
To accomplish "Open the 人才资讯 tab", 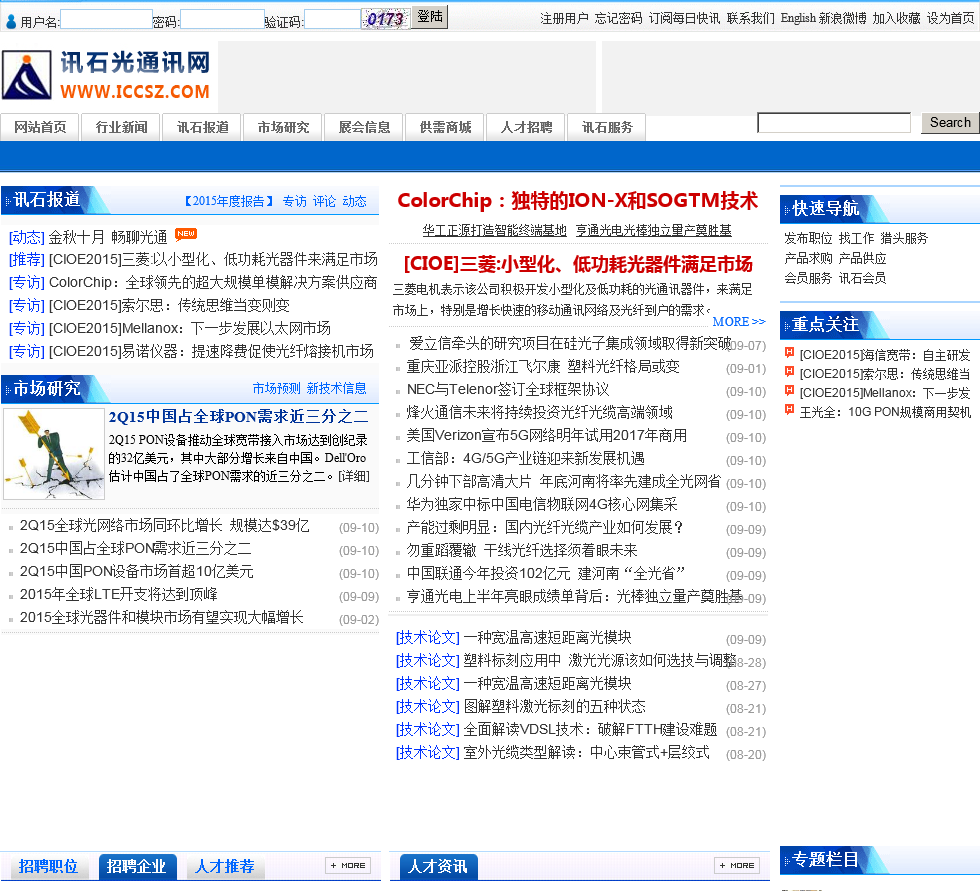I will pos(438,867).
